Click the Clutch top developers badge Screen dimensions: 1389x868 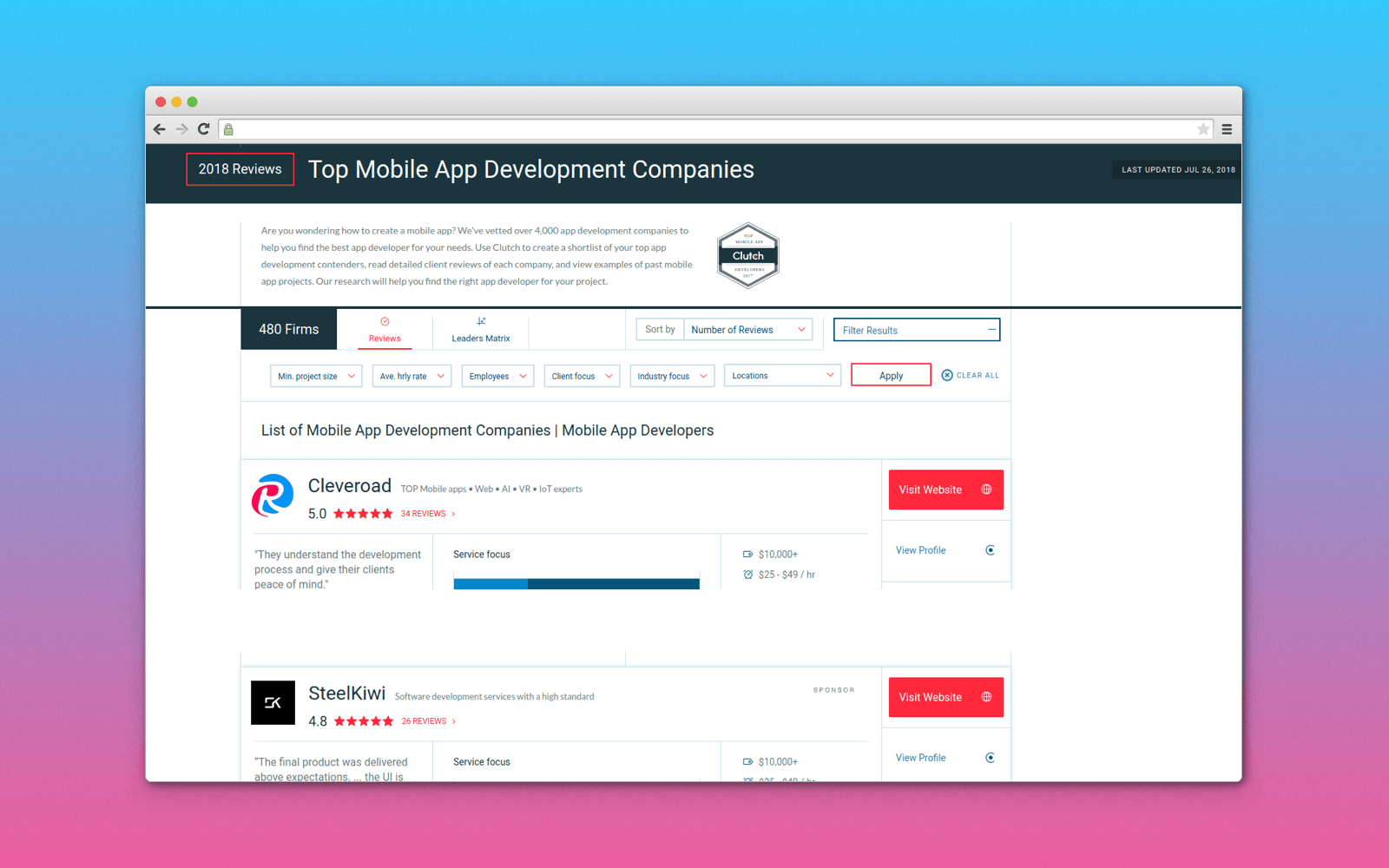click(x=748, y=256)
